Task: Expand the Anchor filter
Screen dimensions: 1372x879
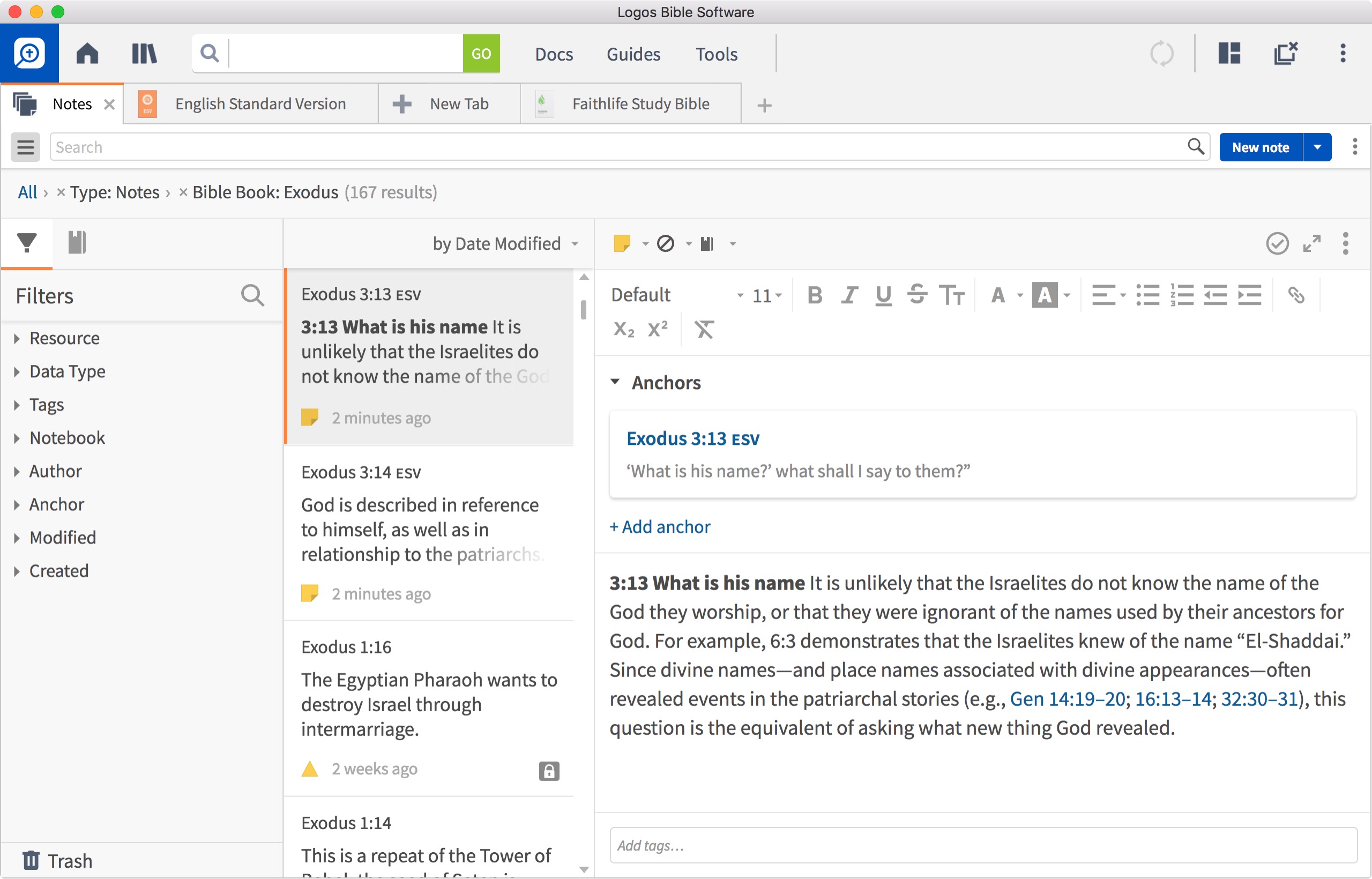Action: [17, 504]
